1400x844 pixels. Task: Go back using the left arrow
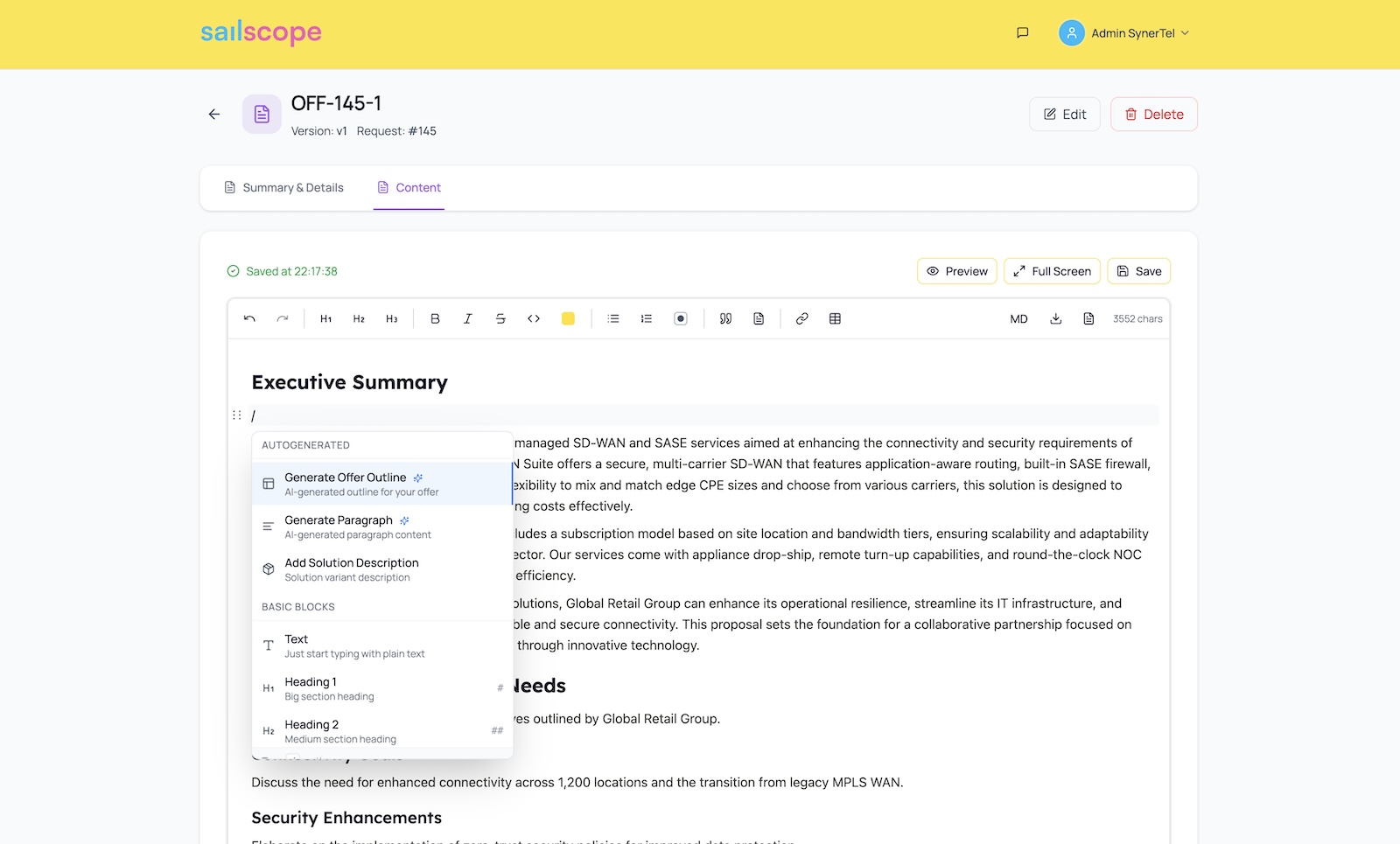pyautogui.click(x=214, y=115)
